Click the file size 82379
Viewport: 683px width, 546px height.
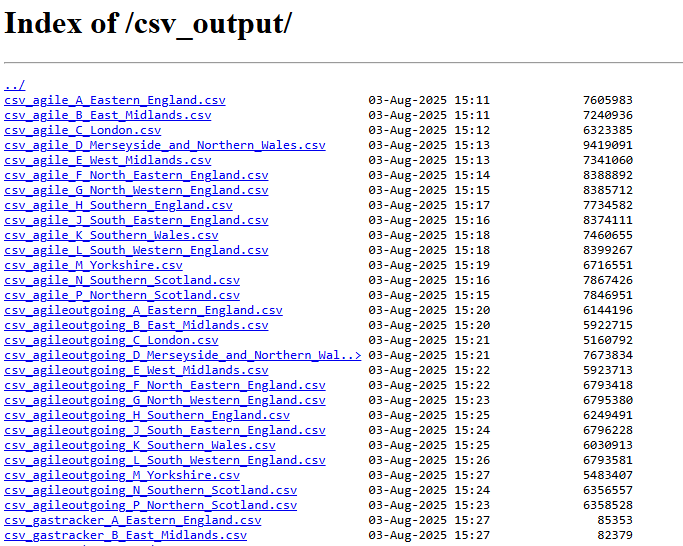[615, 536]
